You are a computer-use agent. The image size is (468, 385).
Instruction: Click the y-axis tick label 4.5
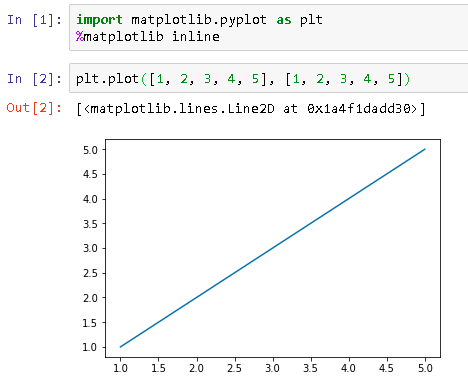[90, 174]
